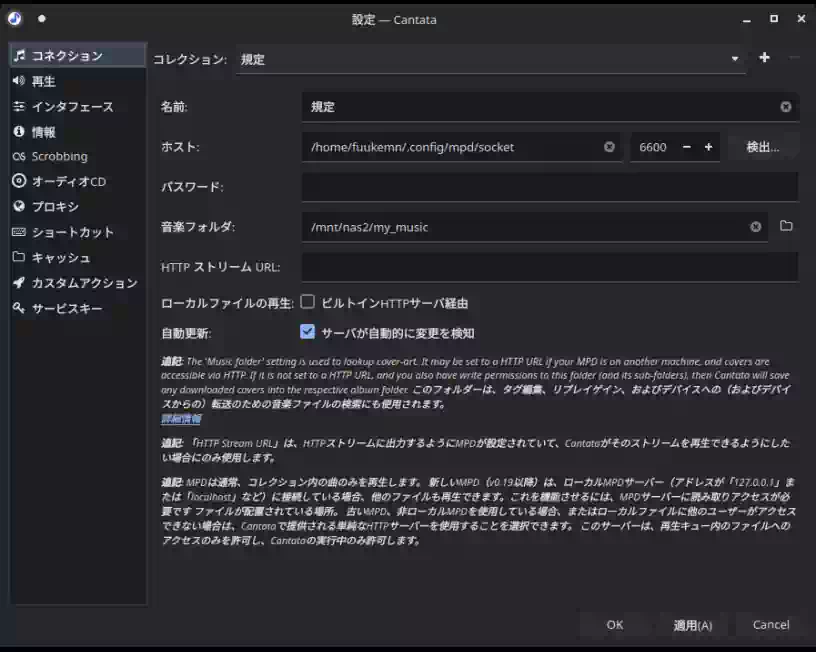Open the オーディオCD settings page
Screen dimensions: 816x652
coord(77,181)
